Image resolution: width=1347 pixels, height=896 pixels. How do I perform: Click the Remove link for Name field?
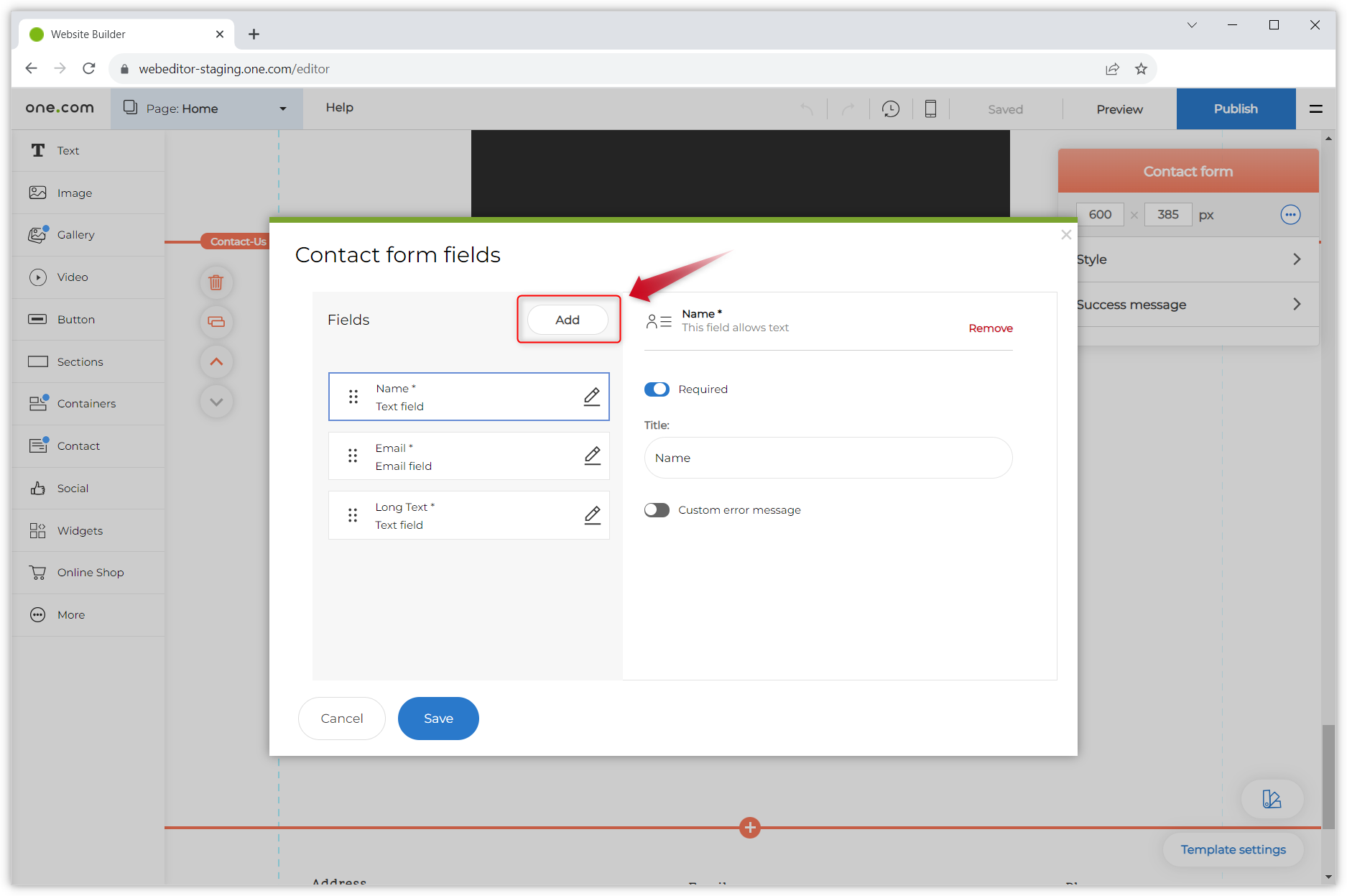point(990,328)
